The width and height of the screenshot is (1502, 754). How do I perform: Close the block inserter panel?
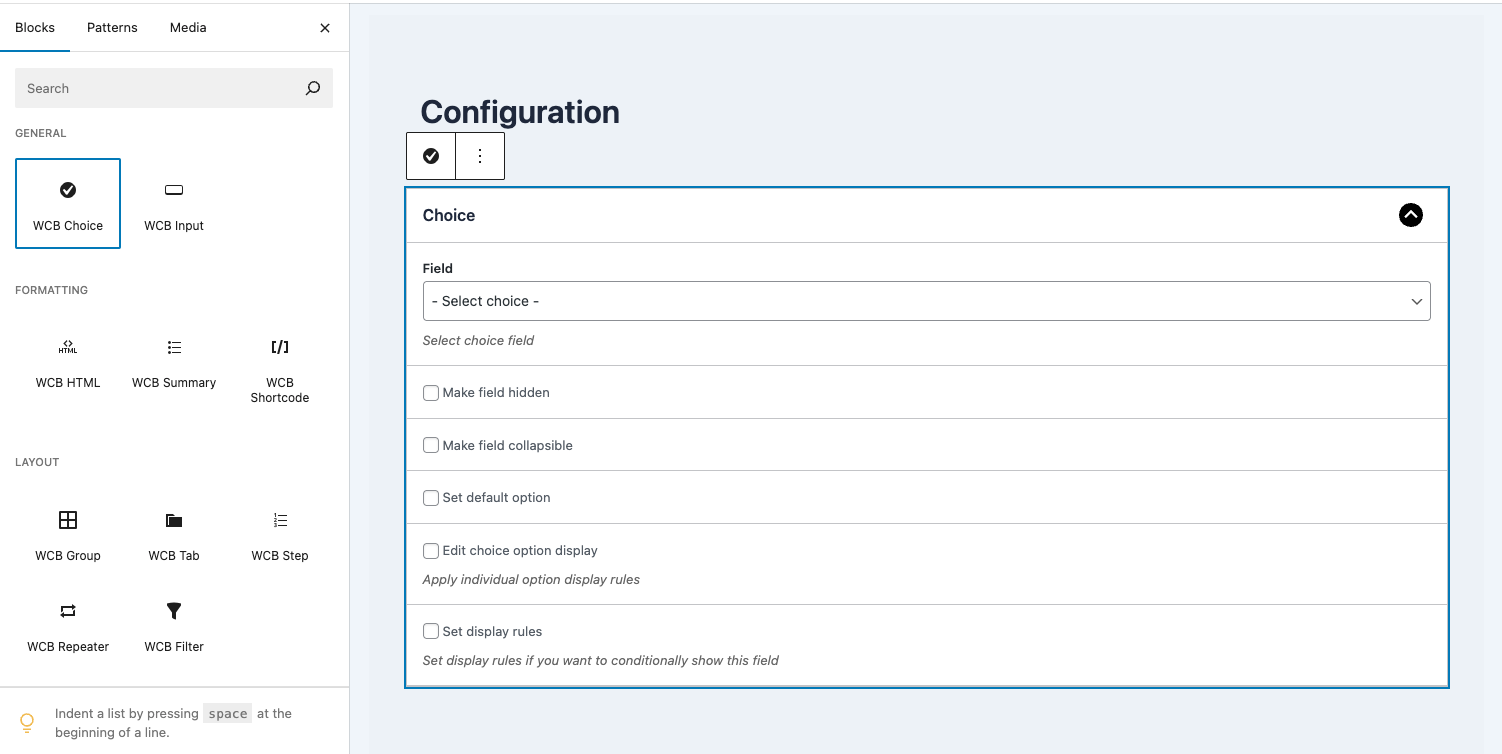325,28
